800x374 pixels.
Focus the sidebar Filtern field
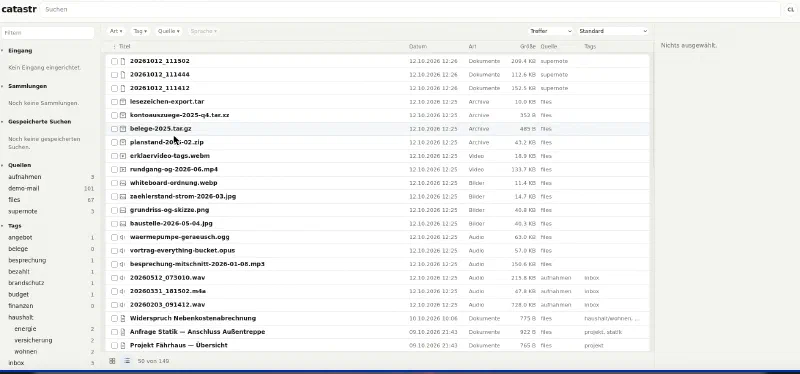coord(48,33)
